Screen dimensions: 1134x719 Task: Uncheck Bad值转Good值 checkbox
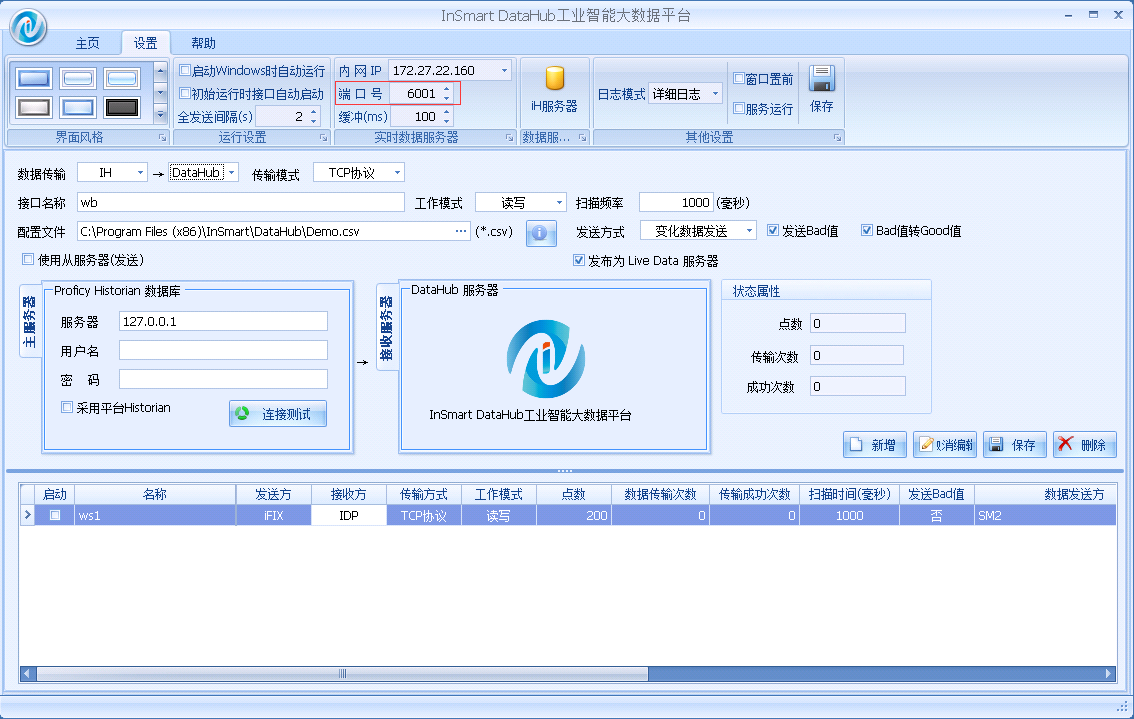click(x=866, y=231)
